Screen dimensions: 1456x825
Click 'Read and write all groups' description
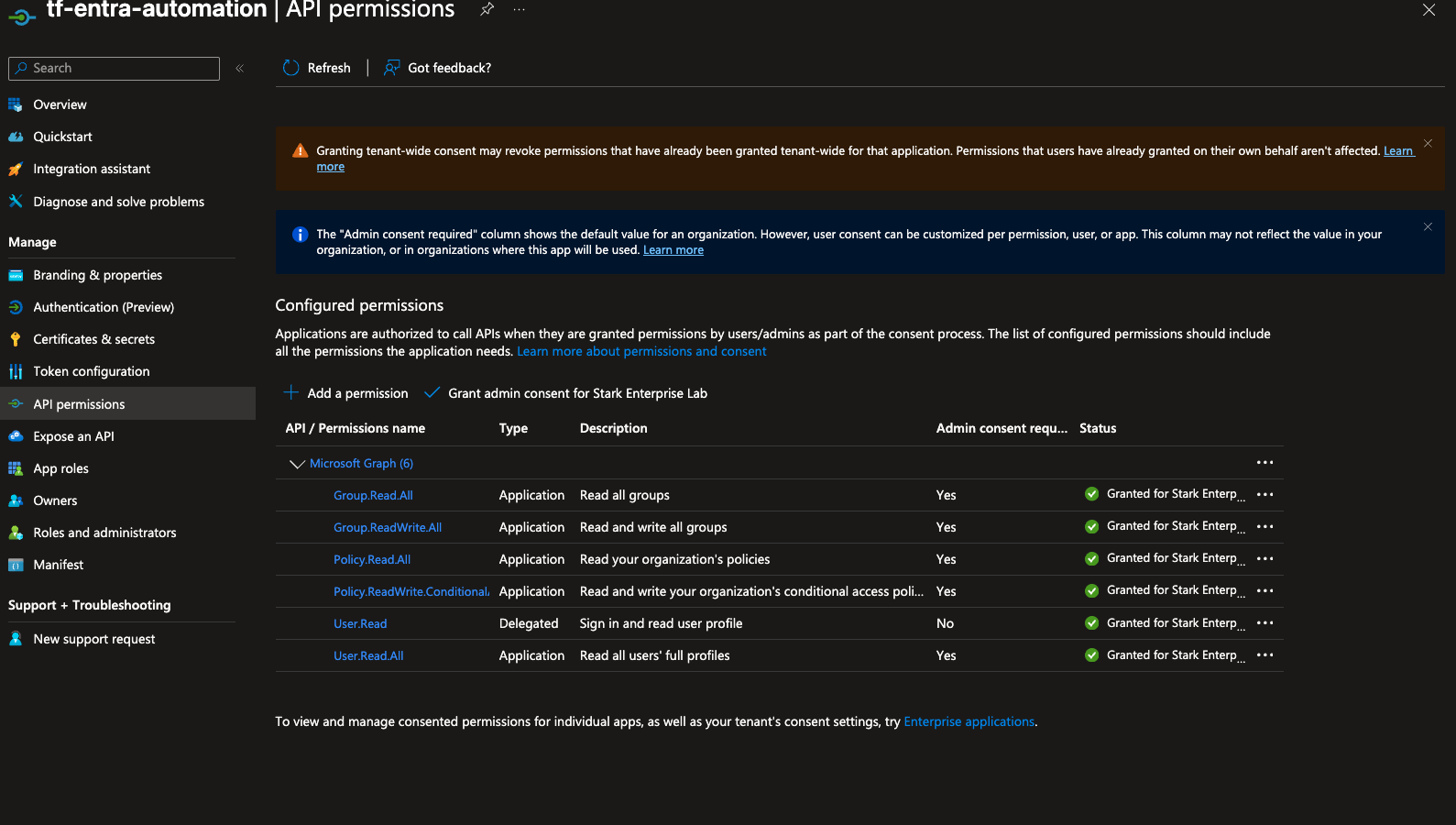653,527
